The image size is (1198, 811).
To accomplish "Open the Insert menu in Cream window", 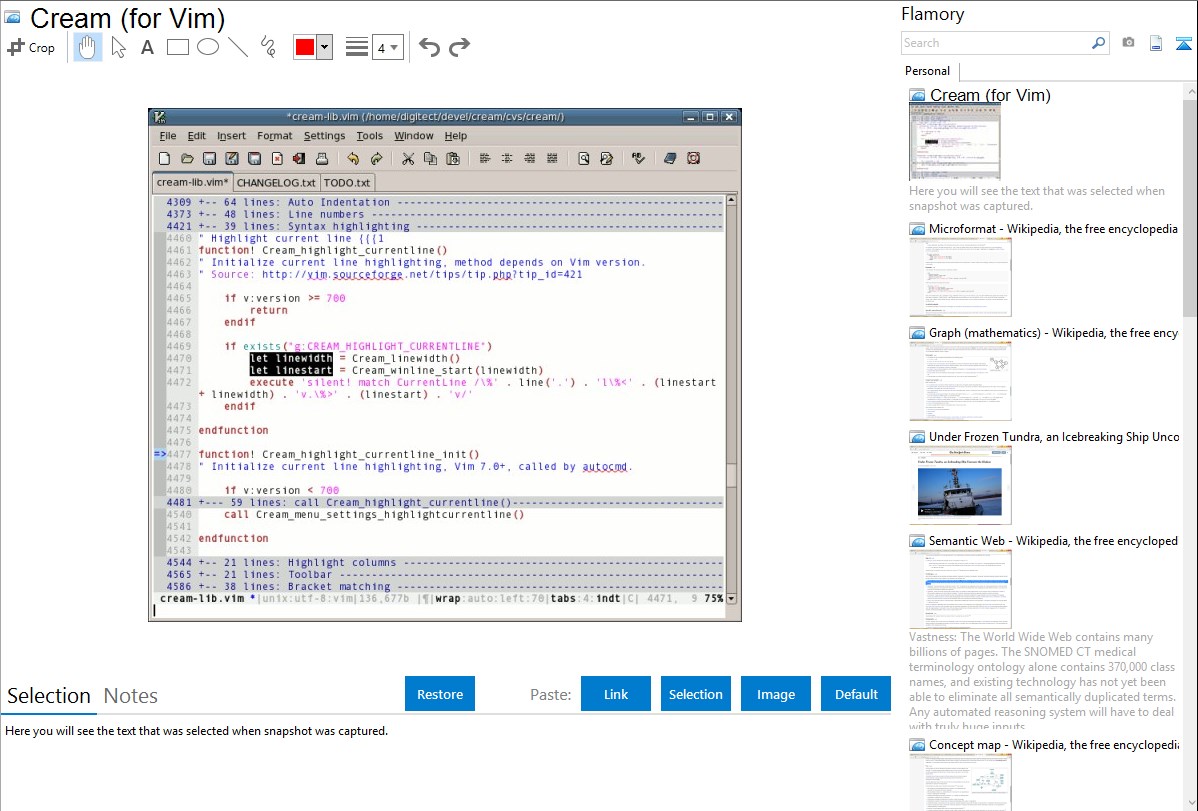I will 232,136.
